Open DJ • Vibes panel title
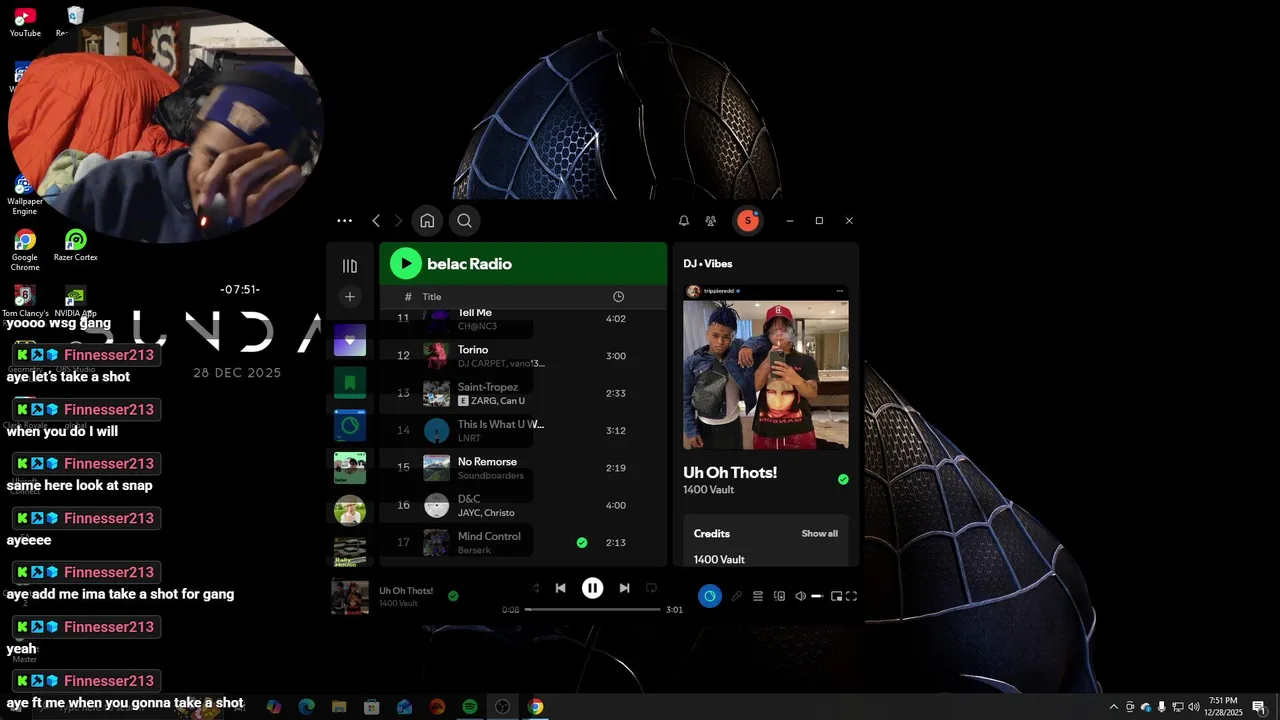Screen dimensions: 1280x720 pos(708,264)
